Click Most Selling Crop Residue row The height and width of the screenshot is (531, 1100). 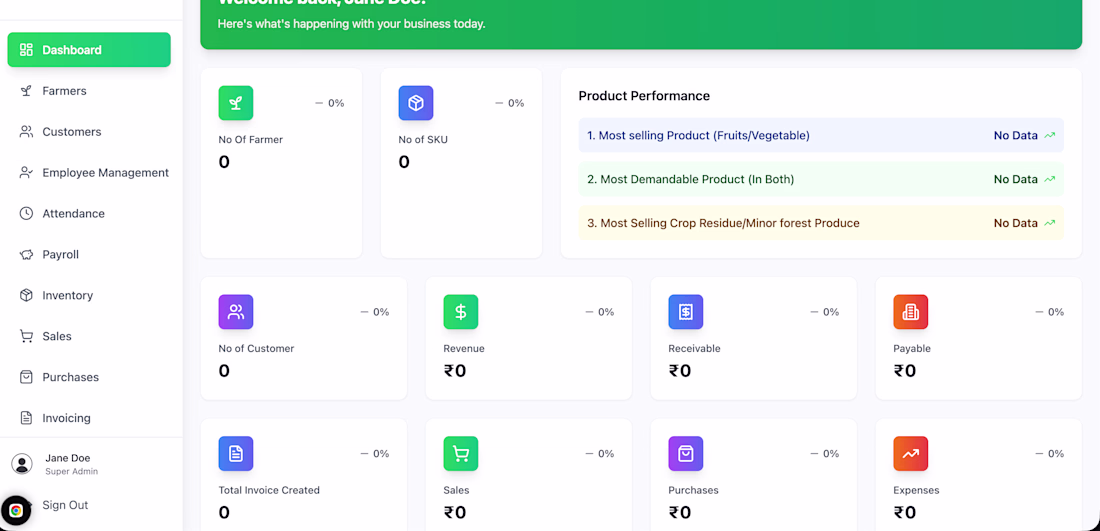[x=820, y=224]
